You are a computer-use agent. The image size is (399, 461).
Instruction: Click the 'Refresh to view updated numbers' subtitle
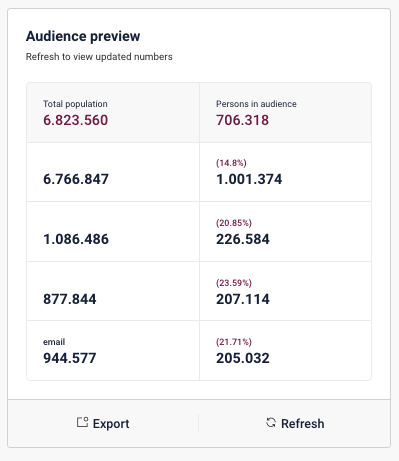point(99,57)
